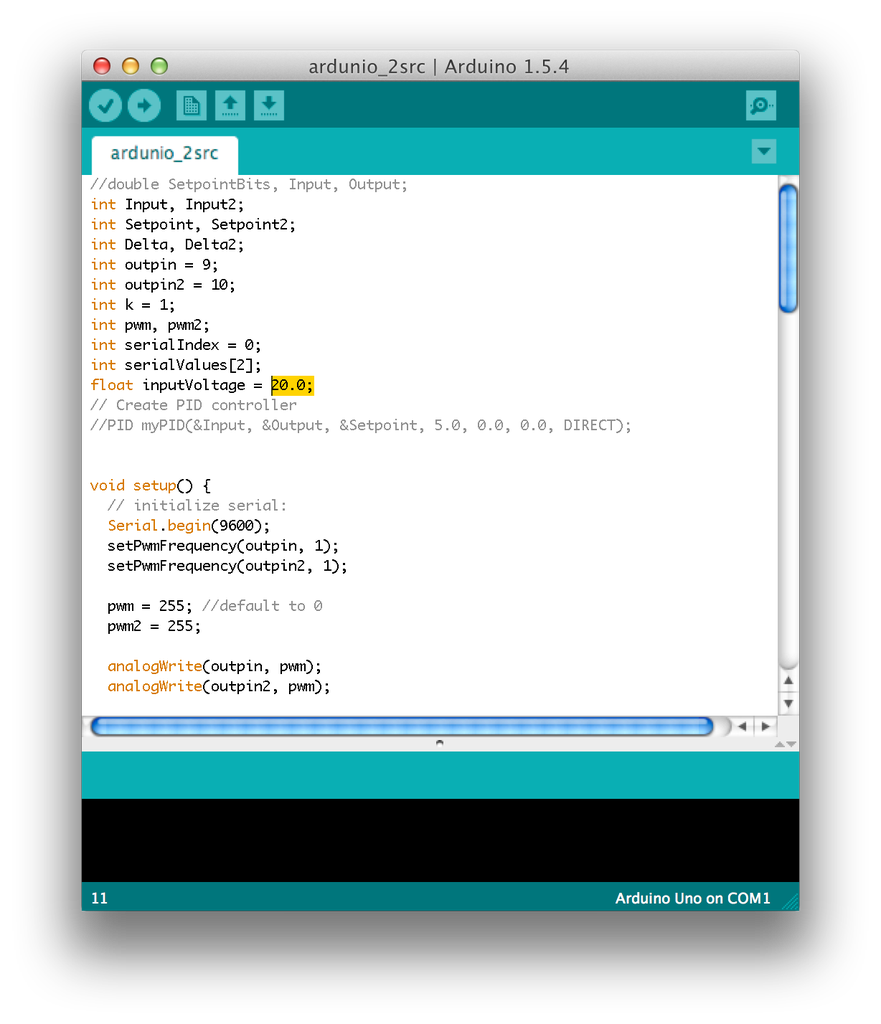Click the horizontal scrollbar right arrow
The width and height of the screenshot is (881, 1024).
coord(765,726)
